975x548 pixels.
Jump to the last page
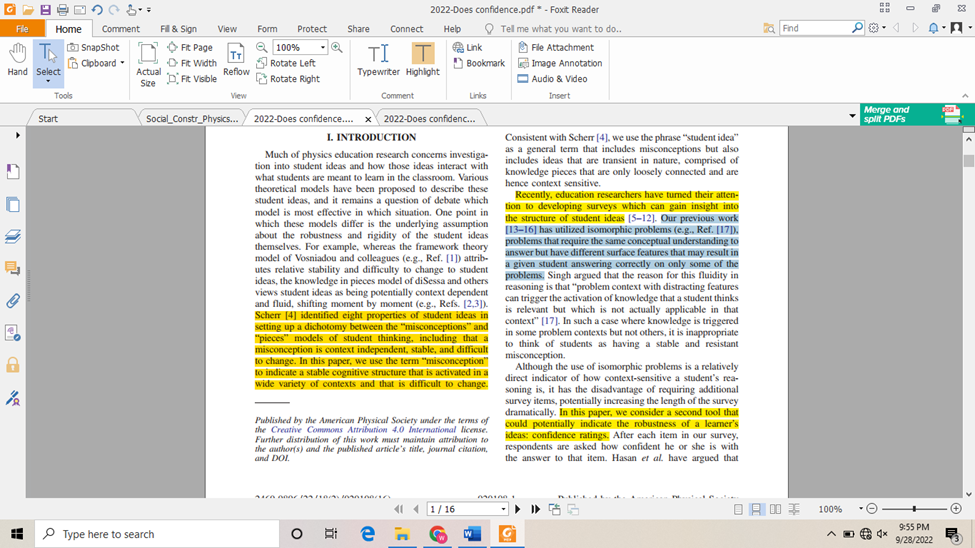pyautogui.click(x=535, y=509)
